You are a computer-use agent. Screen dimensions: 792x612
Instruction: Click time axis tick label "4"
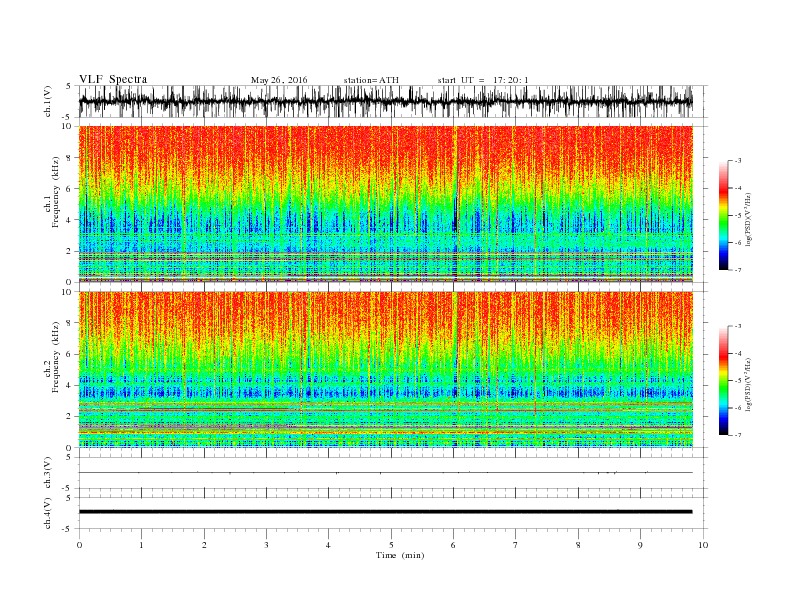point(328,545)
